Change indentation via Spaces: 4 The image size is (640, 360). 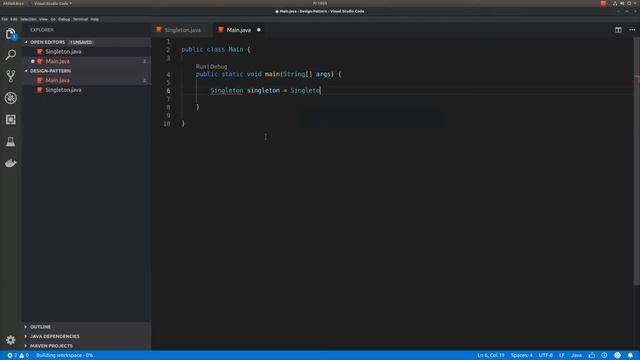(522, 356)
